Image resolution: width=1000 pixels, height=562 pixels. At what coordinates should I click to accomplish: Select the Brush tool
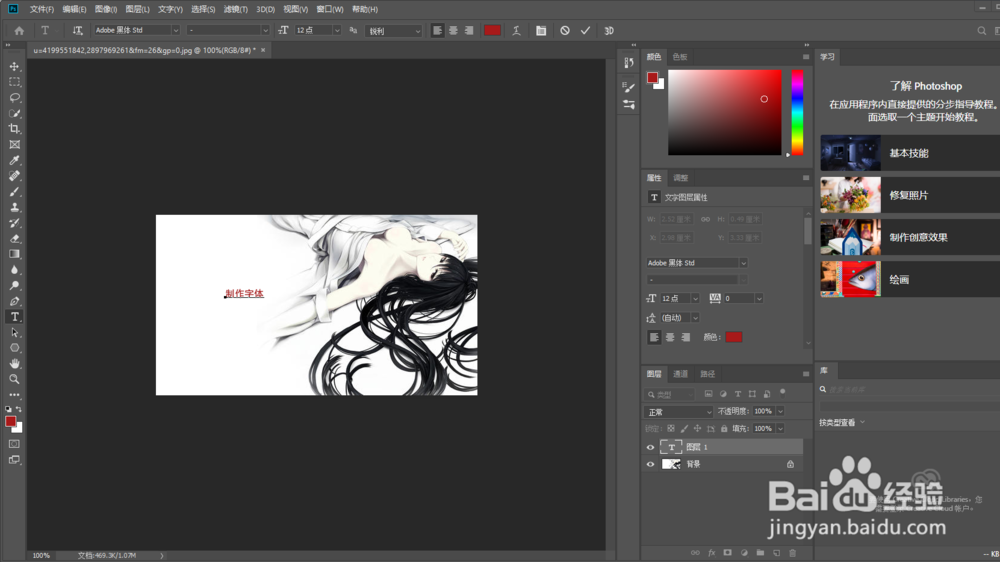[14, 191]
